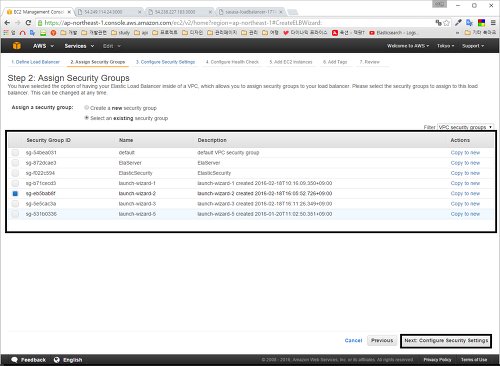Select step 2 Assign Security Groups tab
Viewport: 500px width, 366px height.
(x=98, y=62)
